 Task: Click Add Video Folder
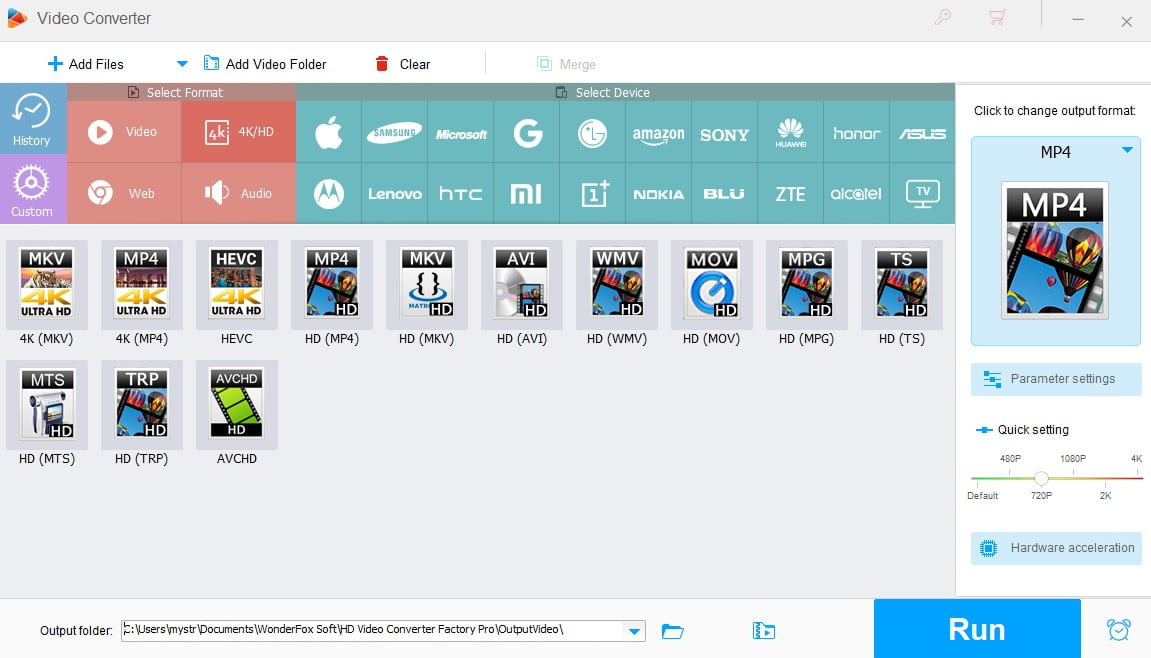pos(265,63)
